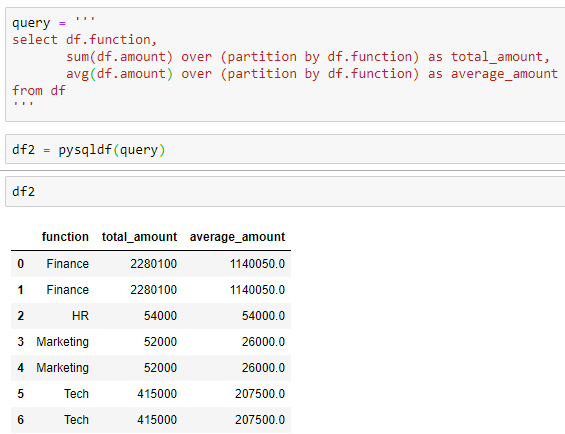
Task: Click the 'HR' cell
Action: 80,316
